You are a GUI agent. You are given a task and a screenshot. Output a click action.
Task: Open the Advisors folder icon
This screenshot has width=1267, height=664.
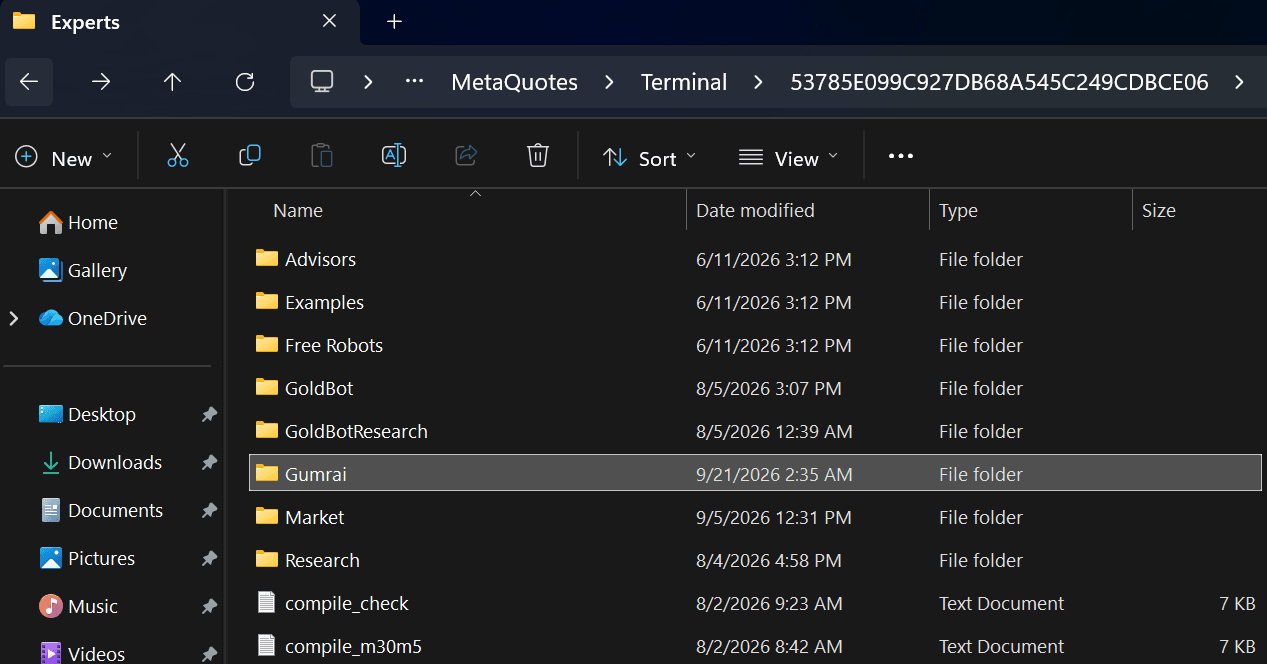266,259
